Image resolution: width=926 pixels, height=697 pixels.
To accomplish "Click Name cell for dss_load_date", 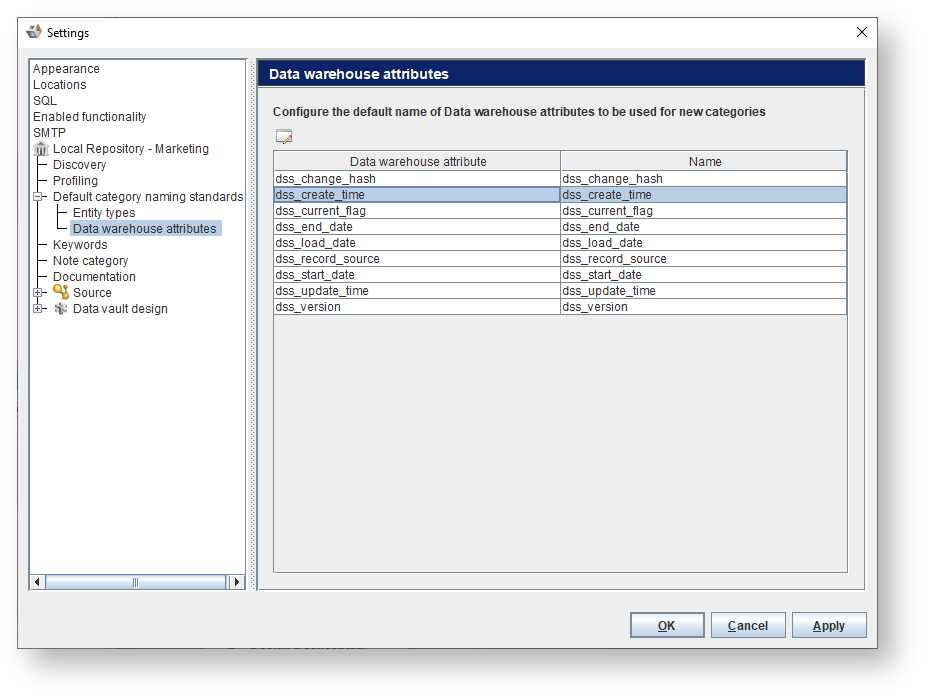I will point(703,242).
